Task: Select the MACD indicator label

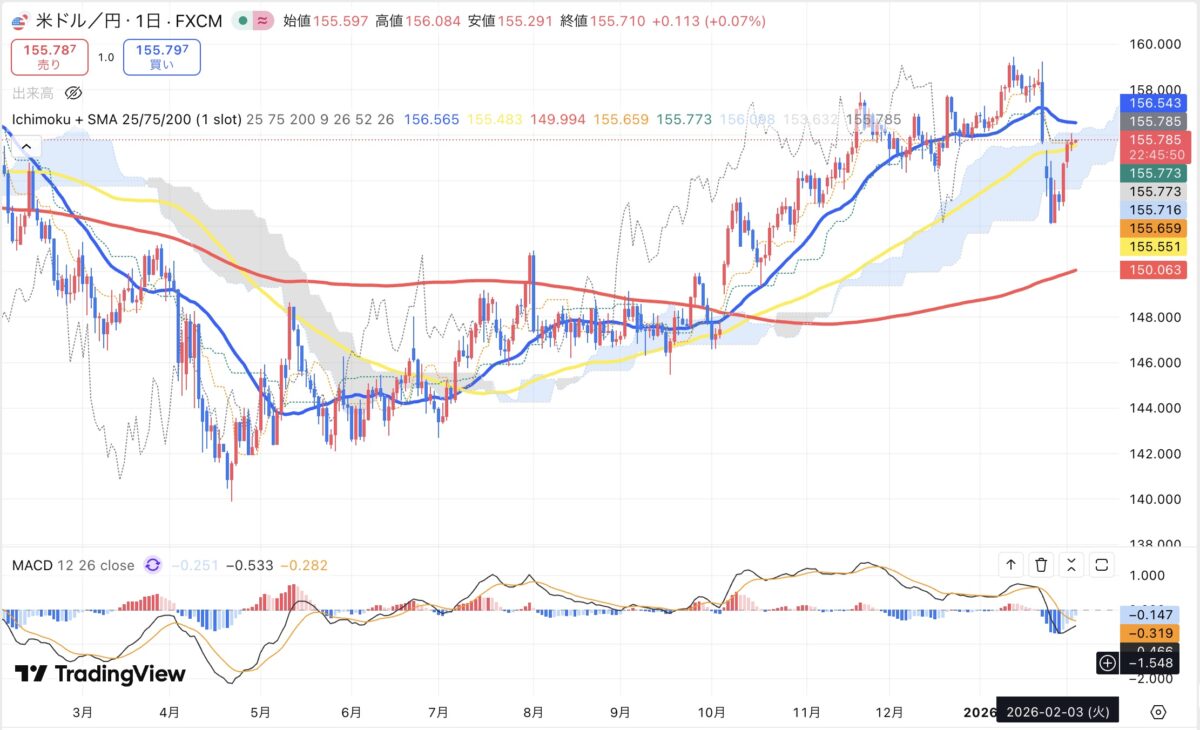Action: coord(72,565)
